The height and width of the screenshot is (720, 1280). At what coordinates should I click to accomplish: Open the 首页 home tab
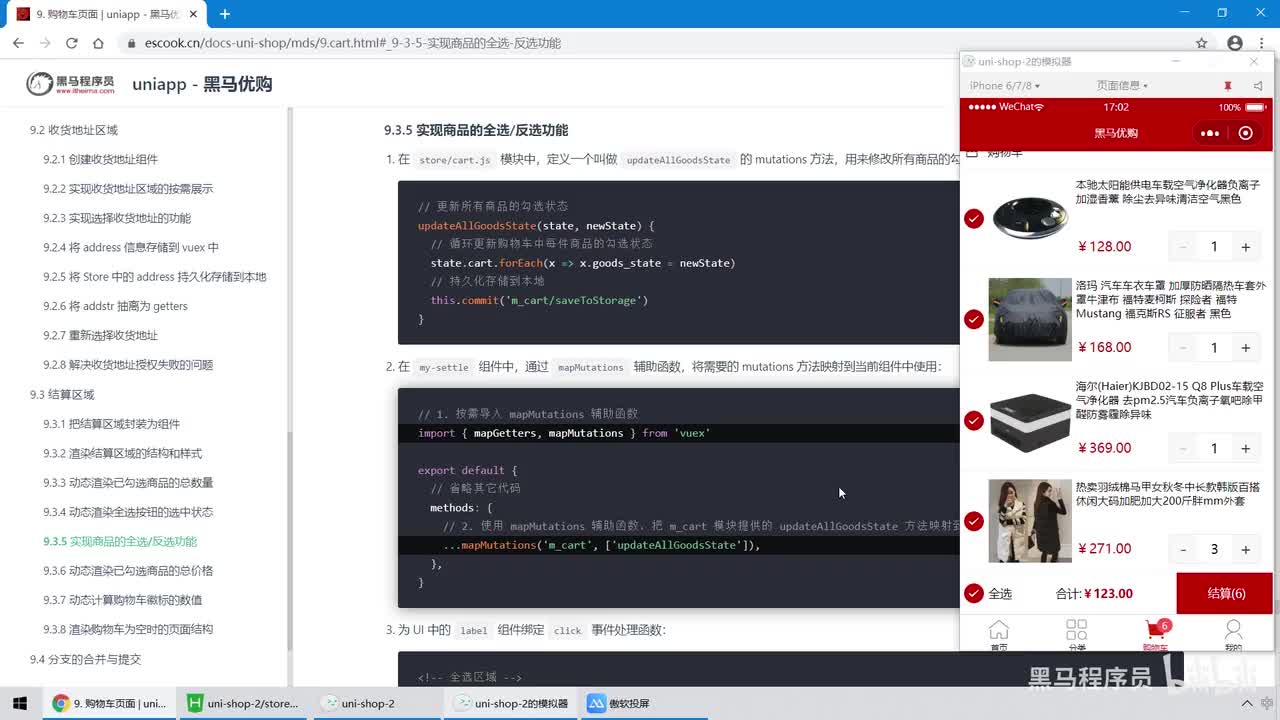(x=998, y=634)
